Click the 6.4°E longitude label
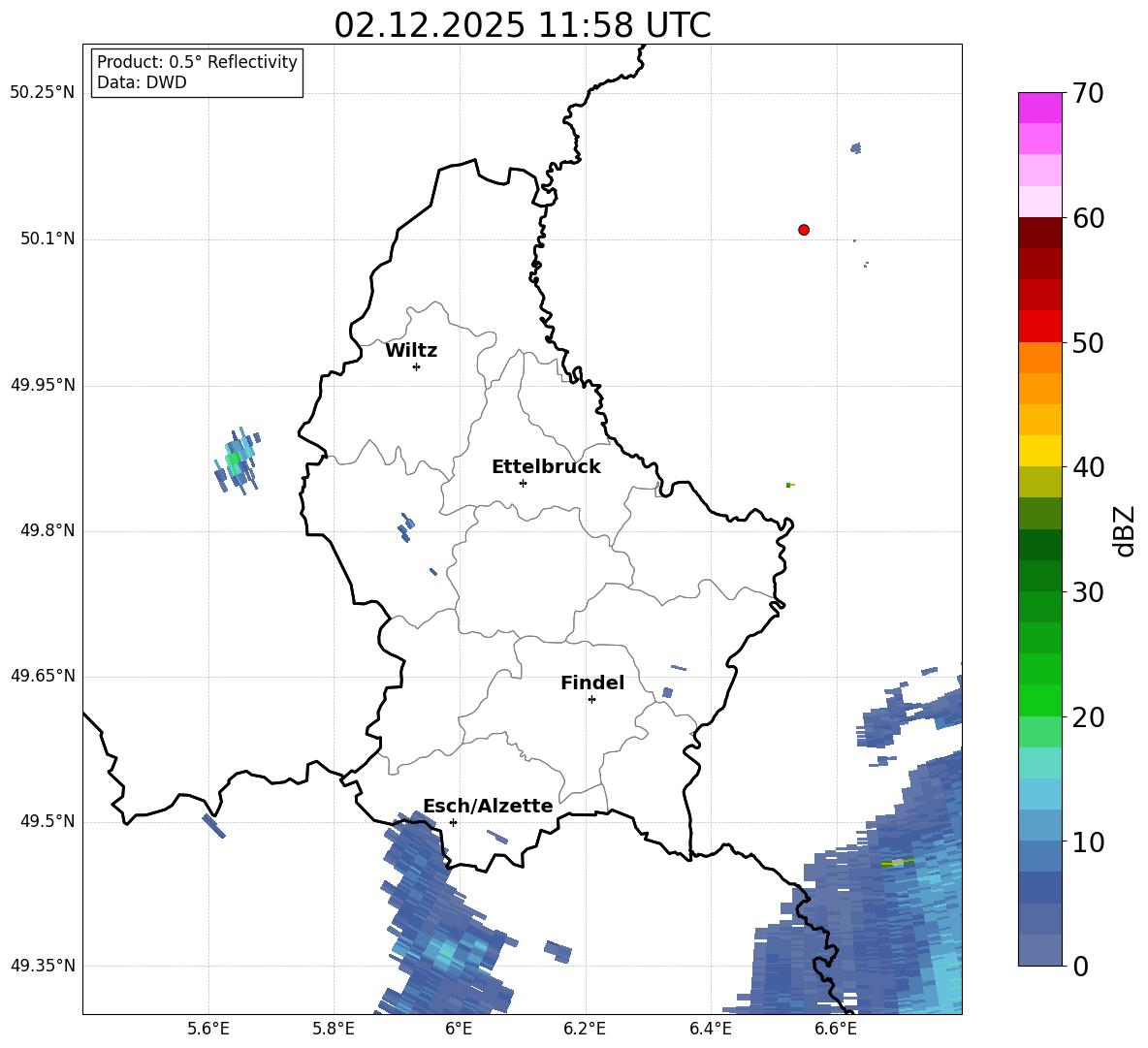Viewport: 1148px width, 1048px height. (x=710, y=1029)
